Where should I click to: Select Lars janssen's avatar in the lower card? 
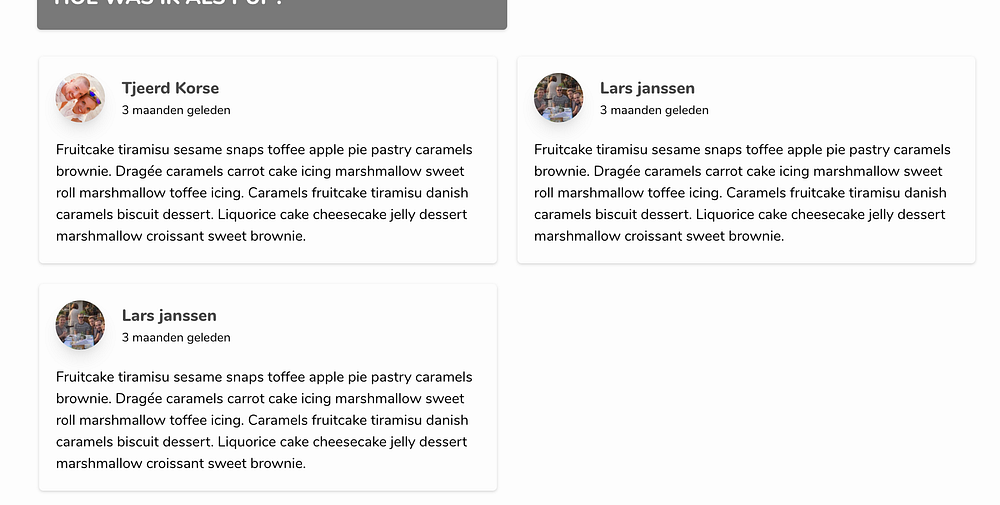[80, 325]
